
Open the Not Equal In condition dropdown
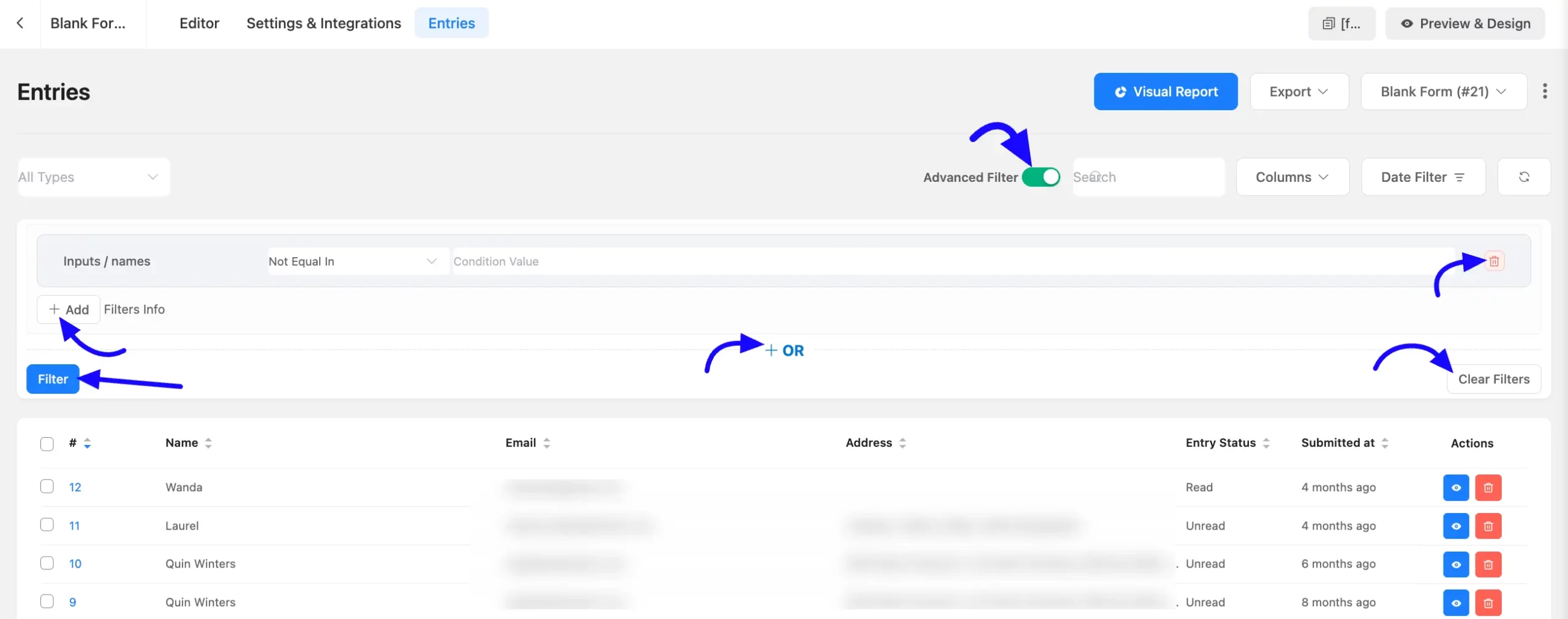click(358, 261)
